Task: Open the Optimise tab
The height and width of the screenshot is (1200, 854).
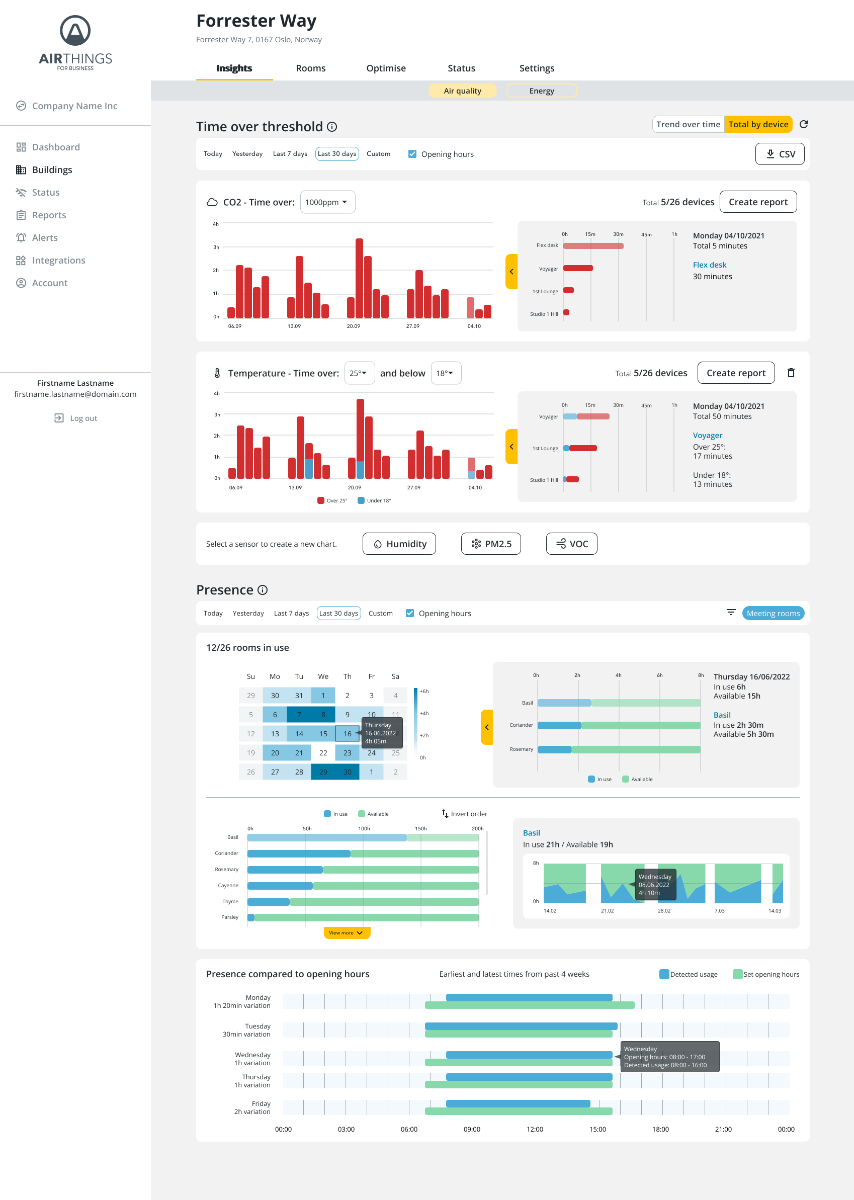Action: [386, 68]
